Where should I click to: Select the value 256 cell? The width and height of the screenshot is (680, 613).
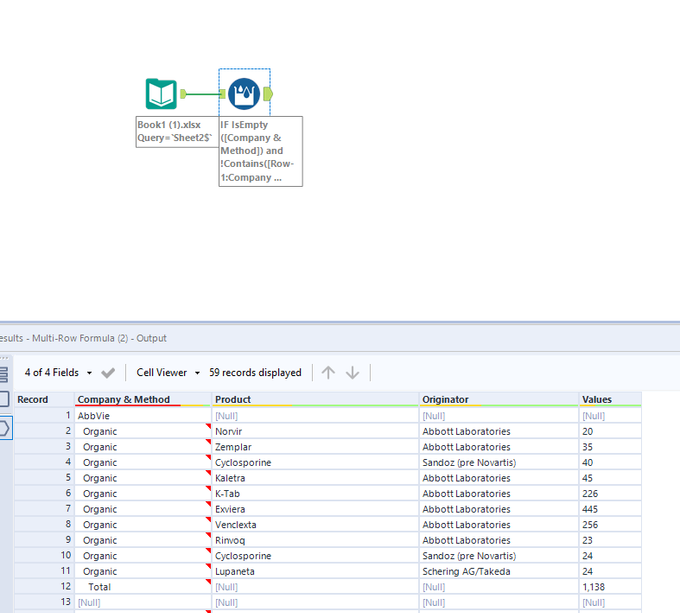610,525
